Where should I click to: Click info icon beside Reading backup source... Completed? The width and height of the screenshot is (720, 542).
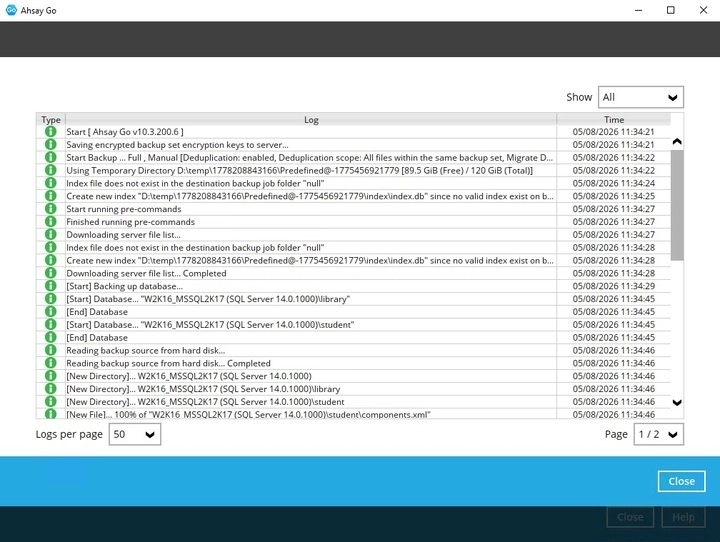pyautogui.click(x=51, y=363)
